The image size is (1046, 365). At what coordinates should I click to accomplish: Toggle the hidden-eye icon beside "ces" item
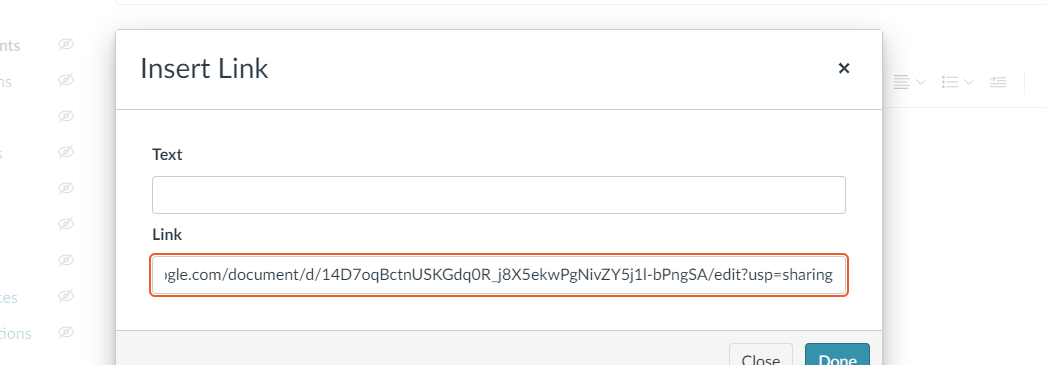pyautogui.click(x=65, y=296)
